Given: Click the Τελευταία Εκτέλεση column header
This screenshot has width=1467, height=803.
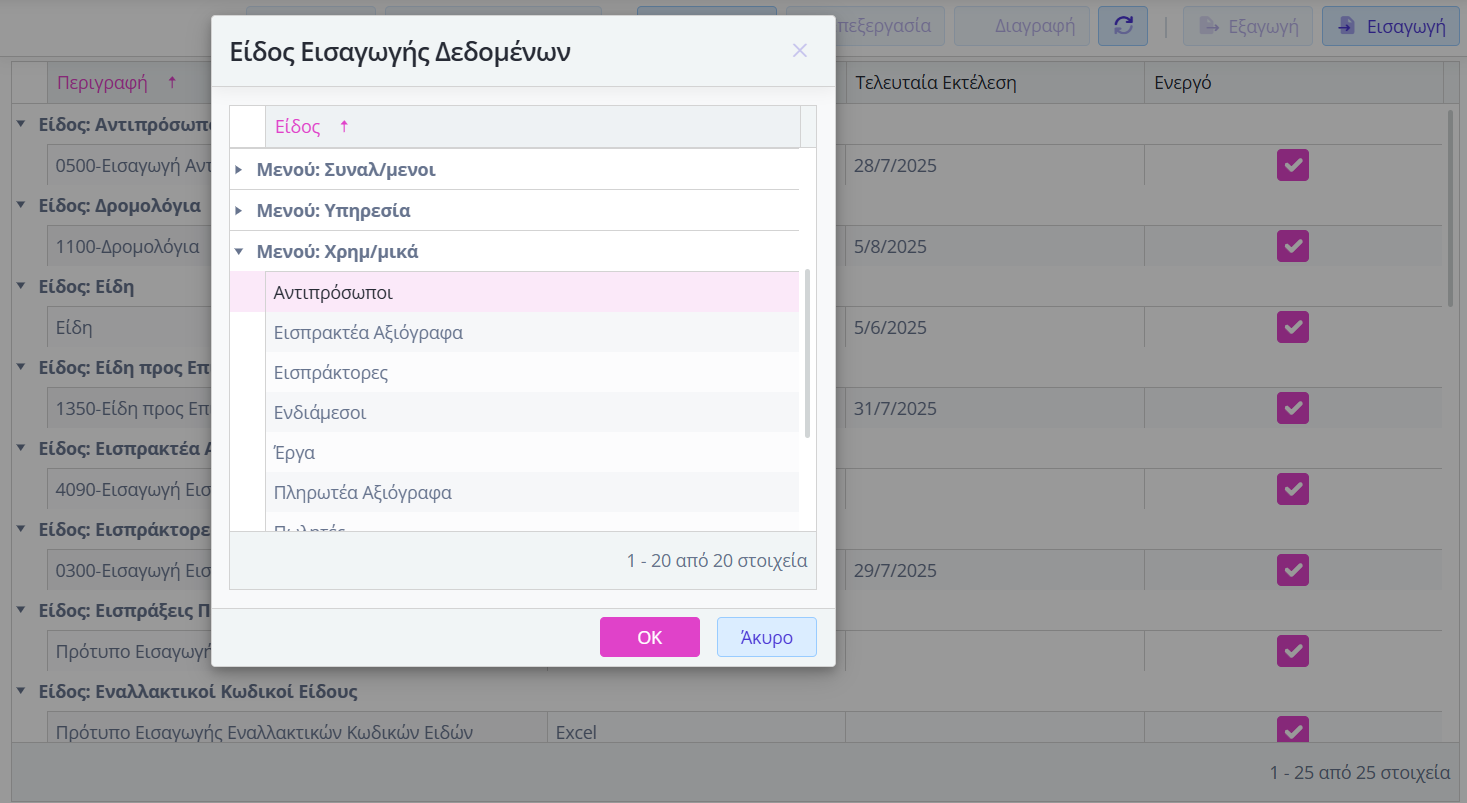Looking at the screenshot, I should point(934,83).
